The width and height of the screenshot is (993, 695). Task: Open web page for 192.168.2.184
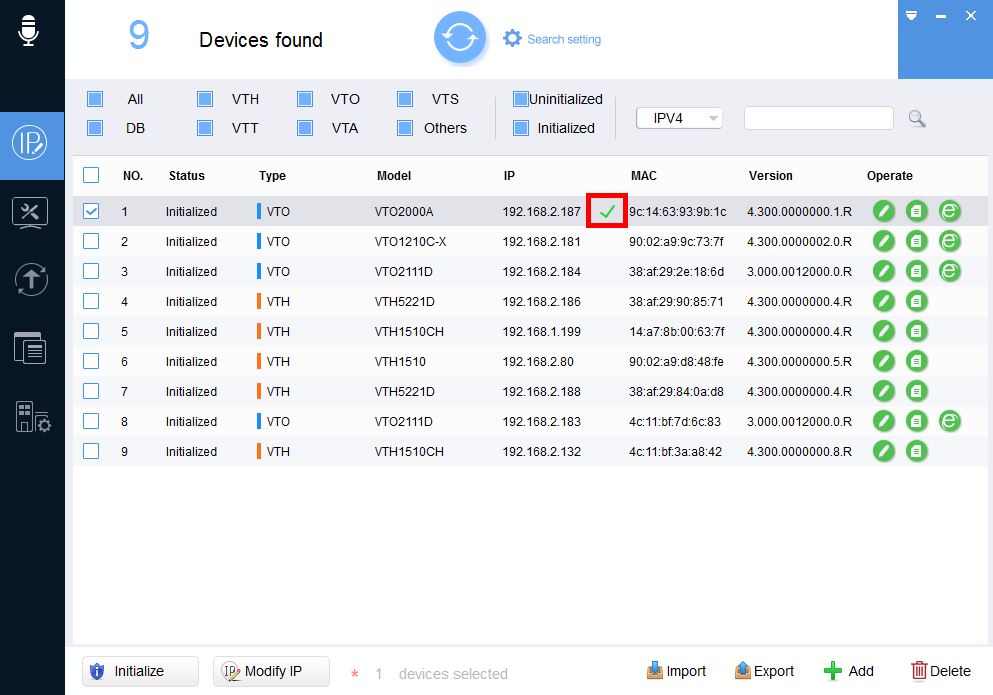pos(949,271)
